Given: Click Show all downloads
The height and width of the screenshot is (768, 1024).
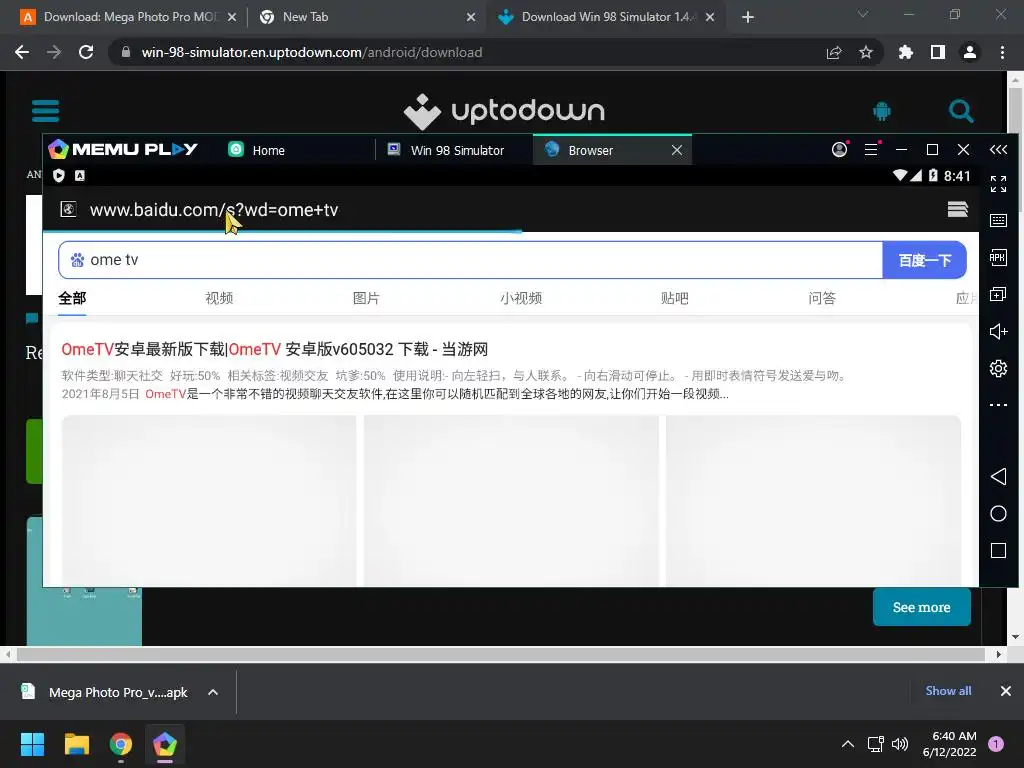Looking at the screenshot, I should point(948,691).
